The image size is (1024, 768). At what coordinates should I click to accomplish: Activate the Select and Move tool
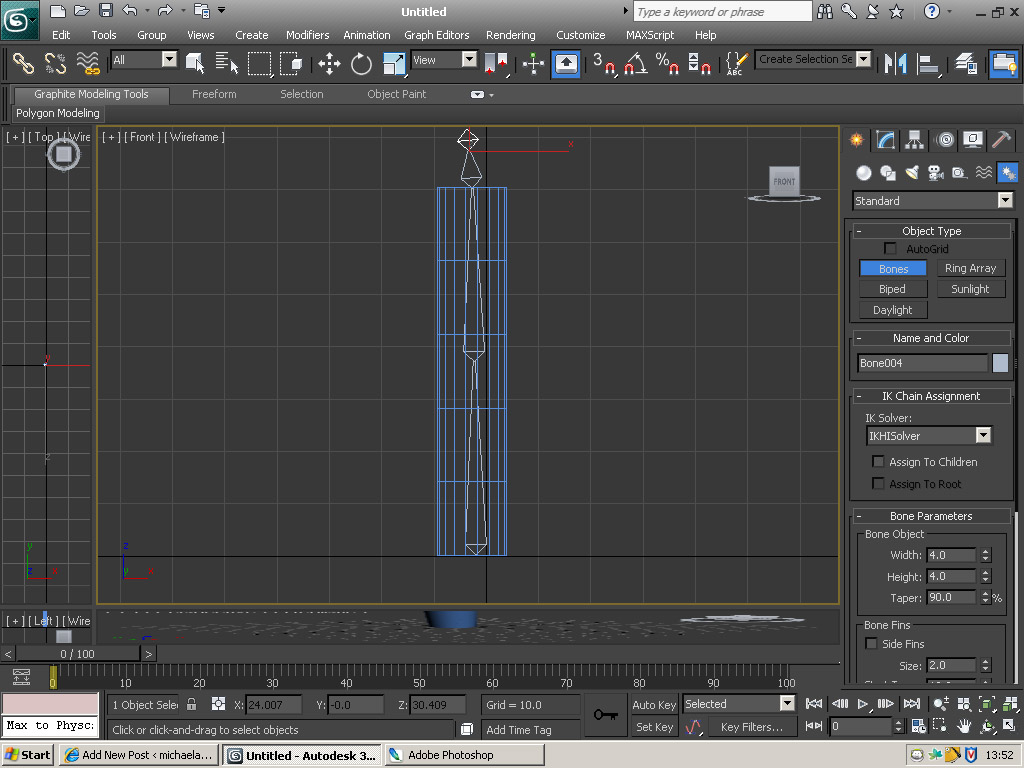pos(329,64)
